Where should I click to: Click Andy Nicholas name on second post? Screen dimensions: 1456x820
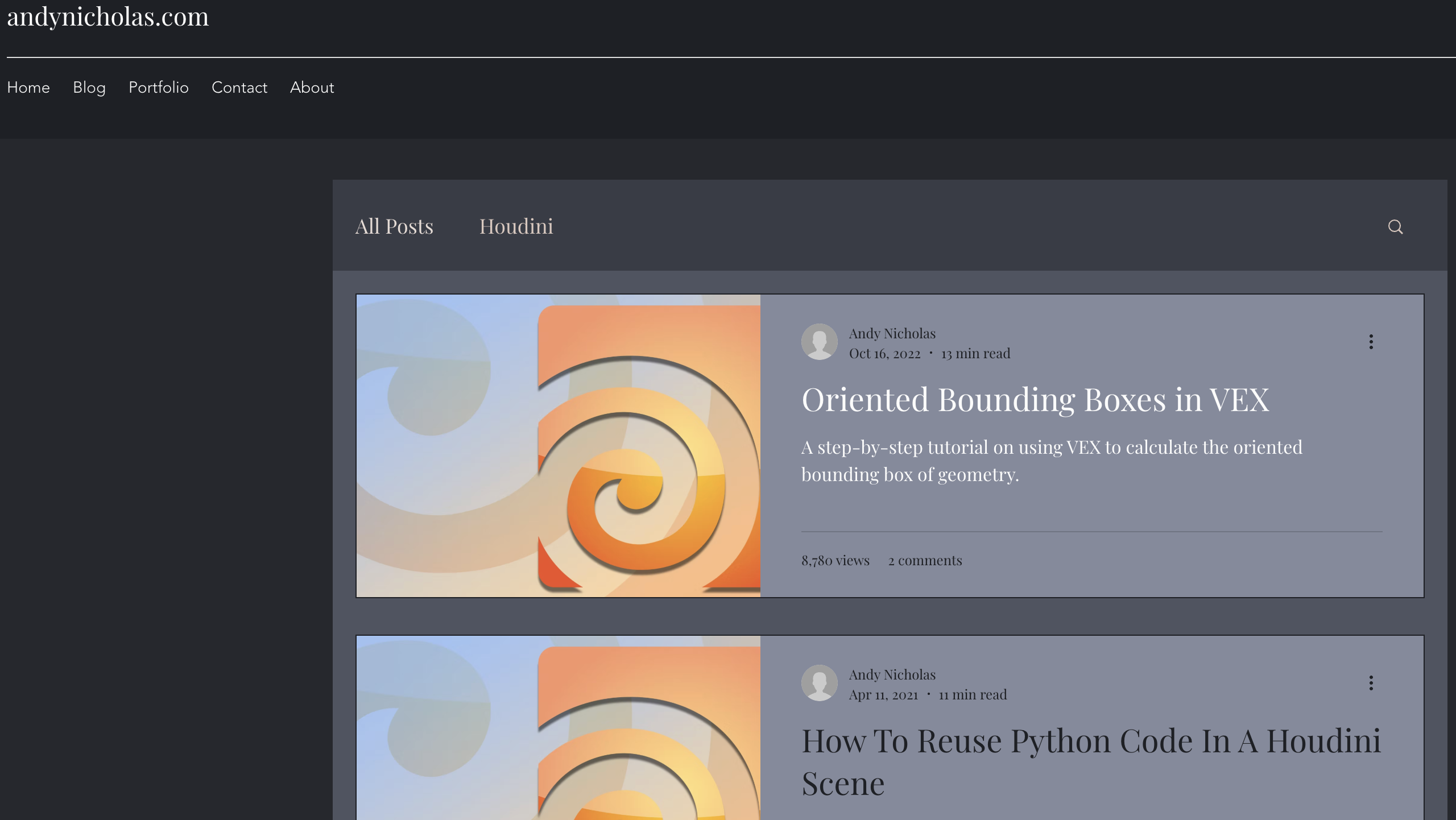[892, 675]
